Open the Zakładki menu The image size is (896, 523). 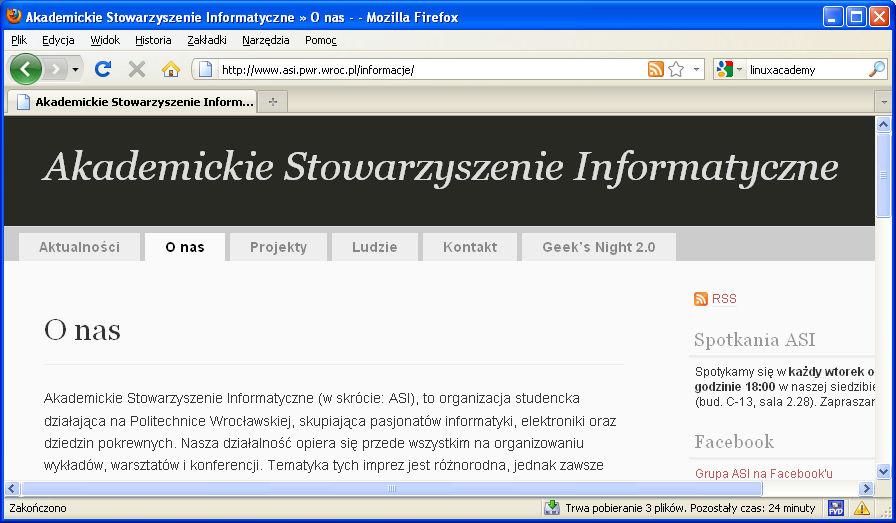coord(207,40)
